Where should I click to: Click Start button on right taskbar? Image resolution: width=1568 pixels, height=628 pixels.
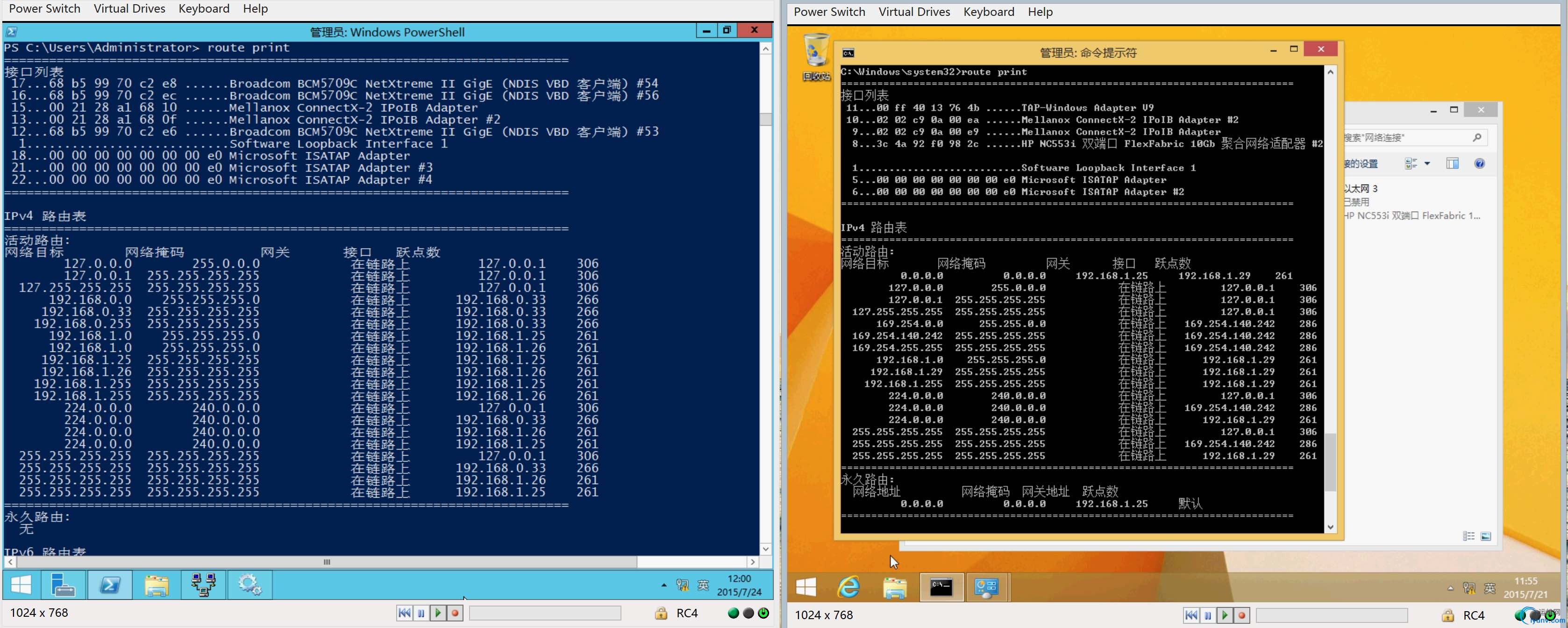tap(806, 587)
